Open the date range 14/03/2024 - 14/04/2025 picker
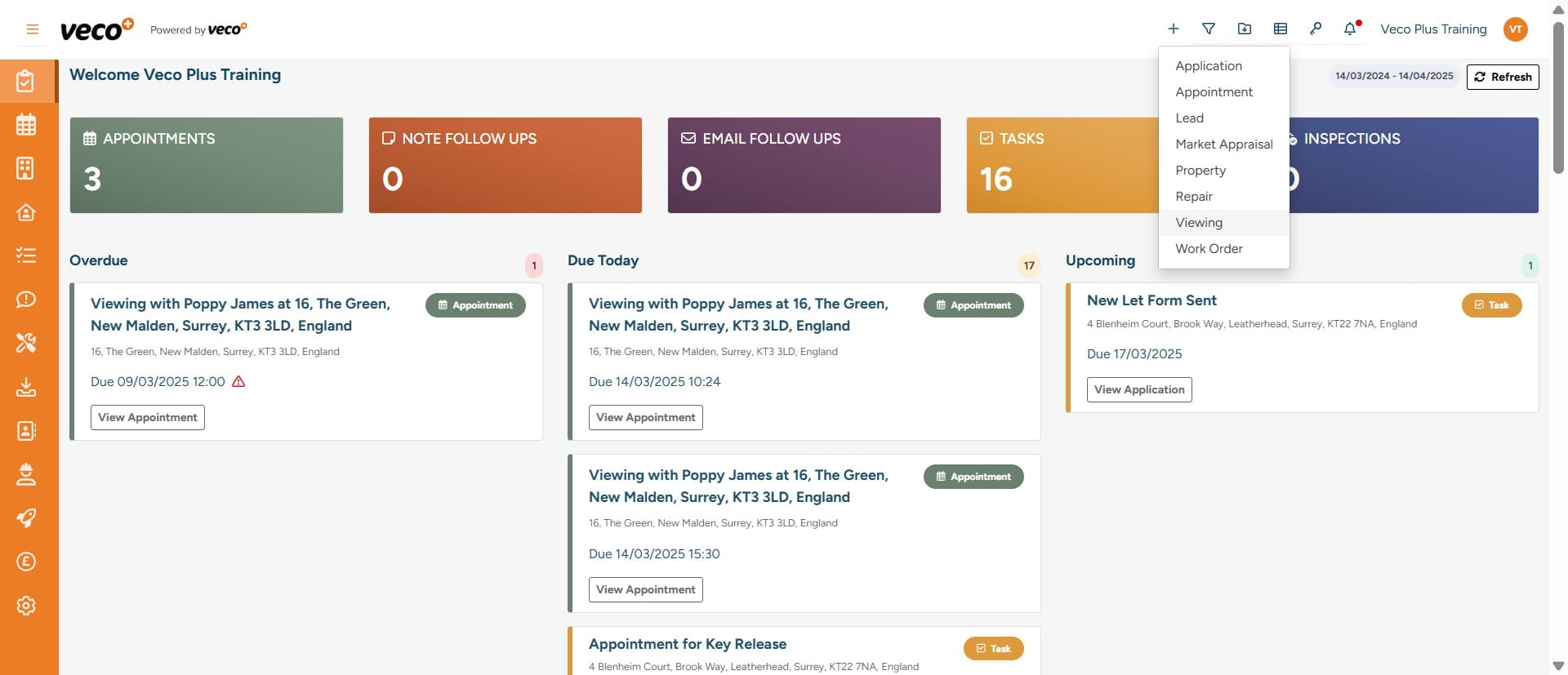This screenshot has width=1568, height=675. (1393, 76)
